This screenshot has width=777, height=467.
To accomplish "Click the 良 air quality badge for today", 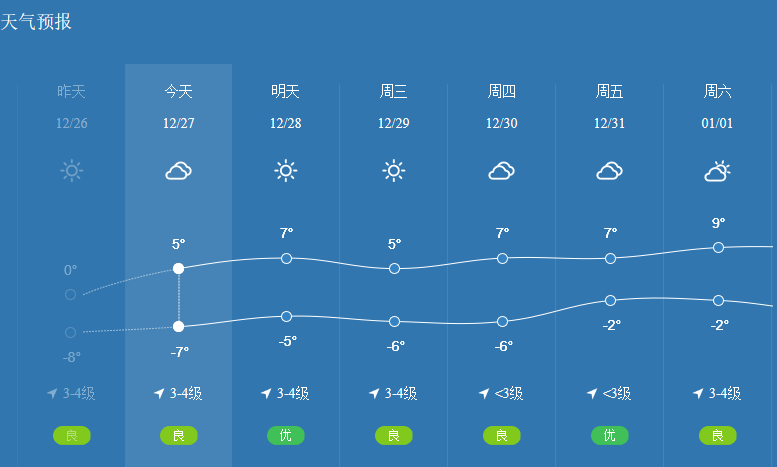I will [178, 435].
